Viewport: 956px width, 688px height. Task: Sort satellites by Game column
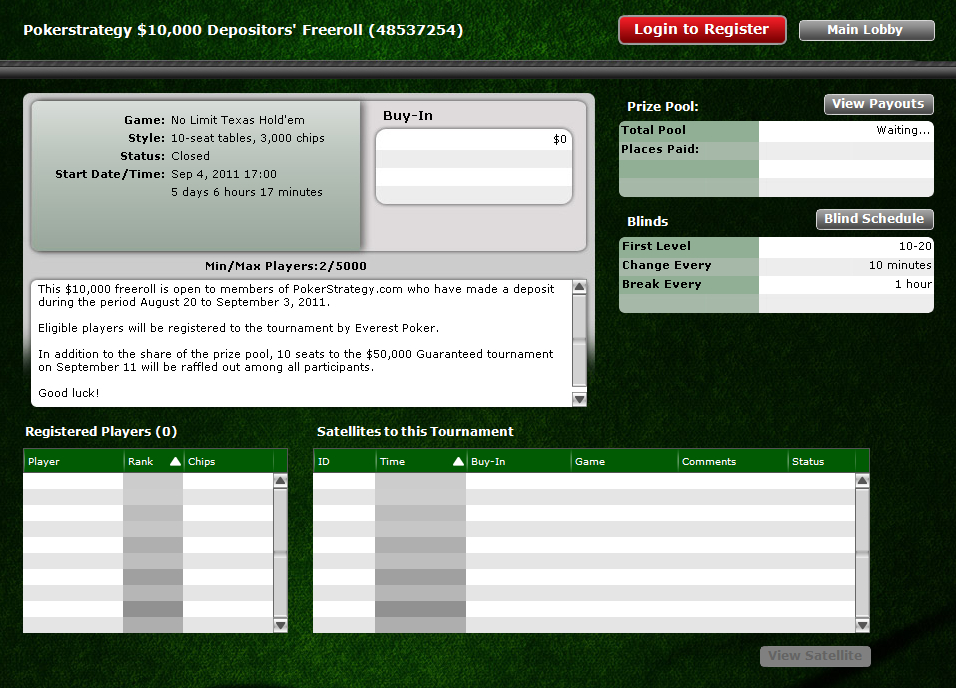[x=624, y=462]
